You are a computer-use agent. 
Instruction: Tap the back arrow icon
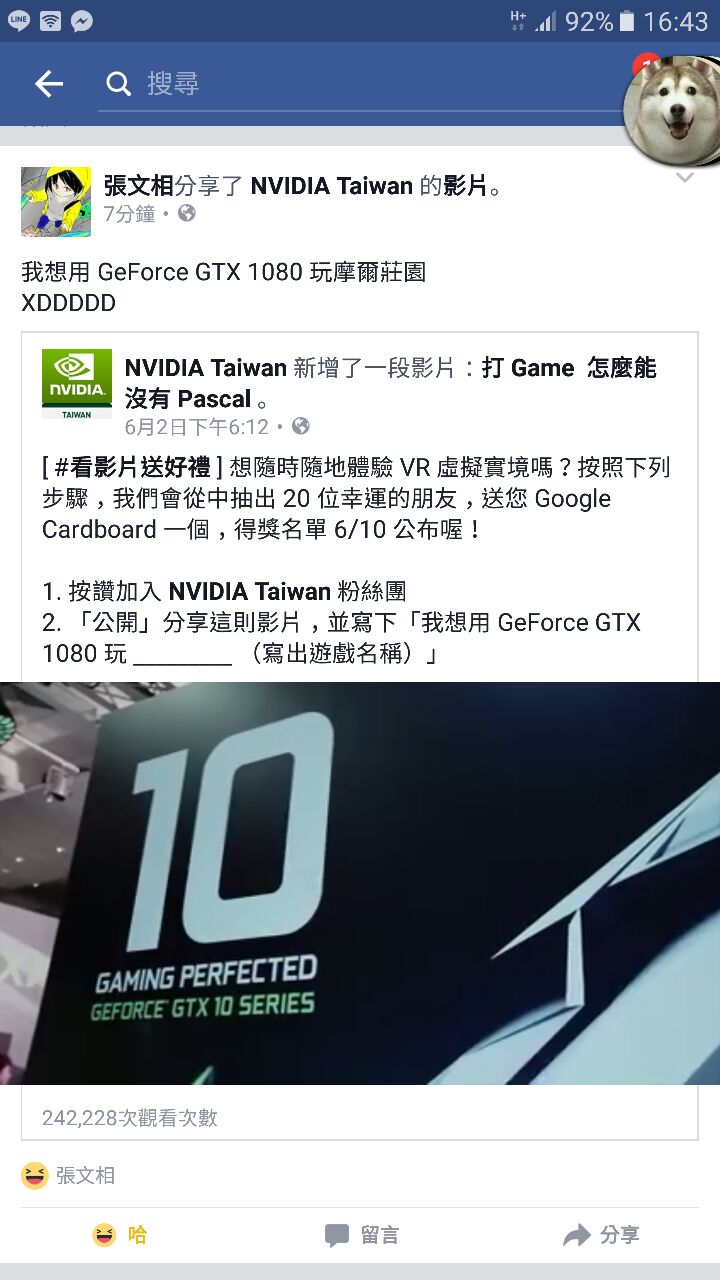coord(49,85)
